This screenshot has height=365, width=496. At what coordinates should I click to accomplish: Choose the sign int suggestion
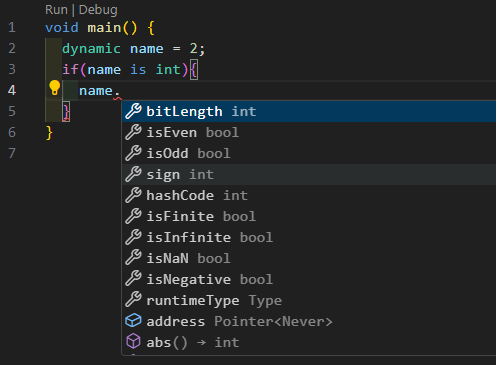tap(309, 174)
